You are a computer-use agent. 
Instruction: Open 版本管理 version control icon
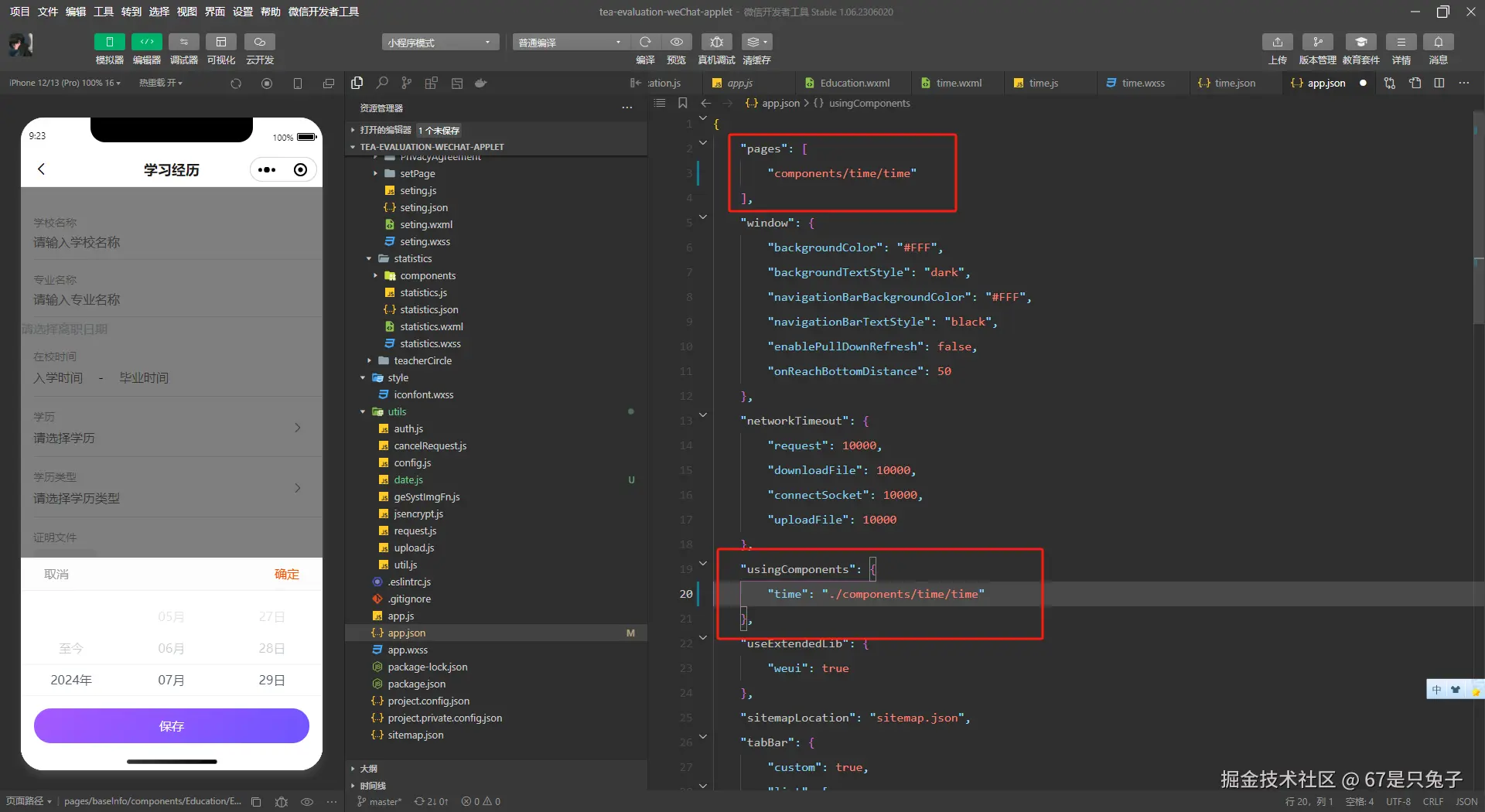[1317, 42]
